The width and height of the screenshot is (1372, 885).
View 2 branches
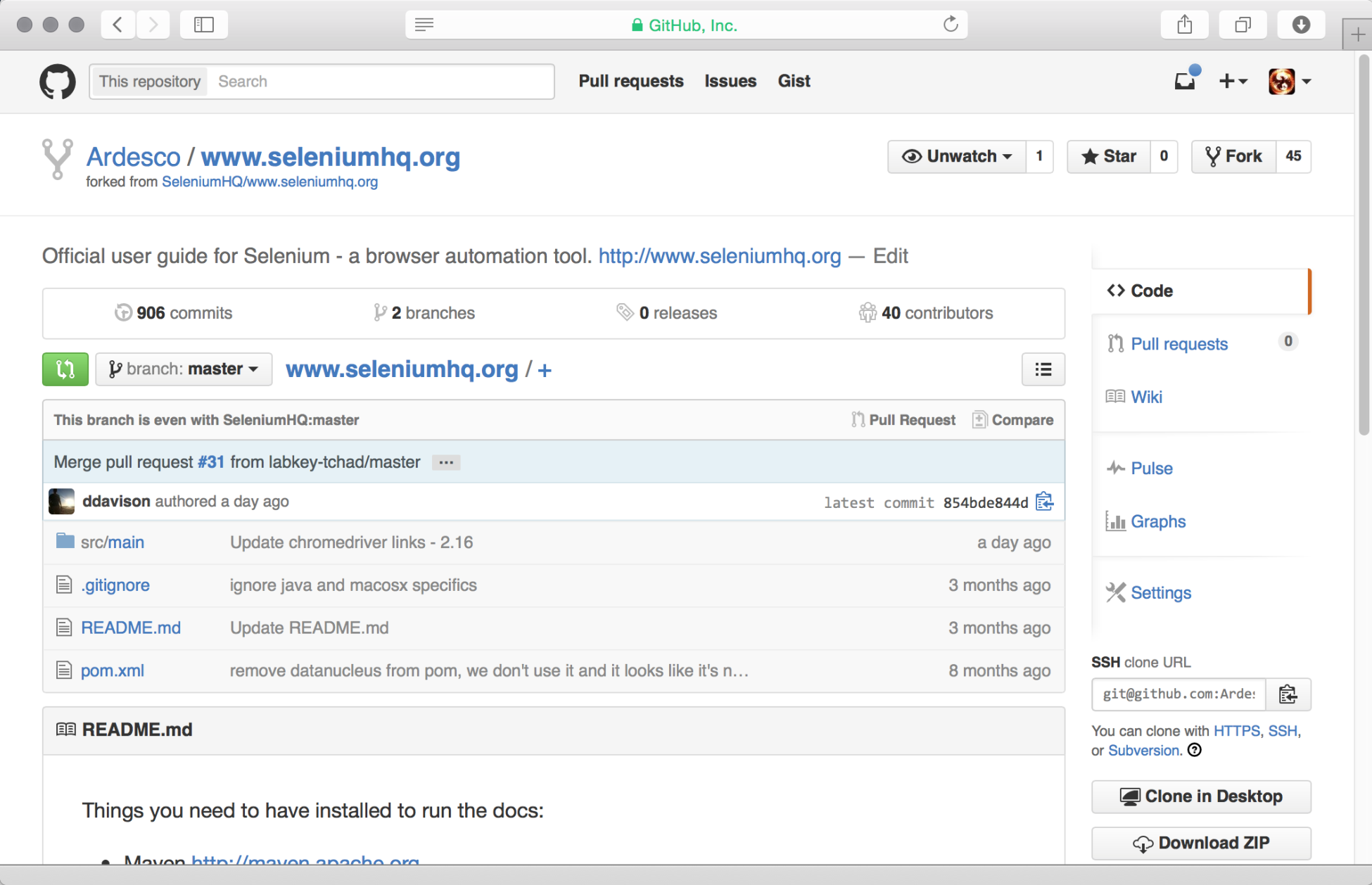click(424, 313)
